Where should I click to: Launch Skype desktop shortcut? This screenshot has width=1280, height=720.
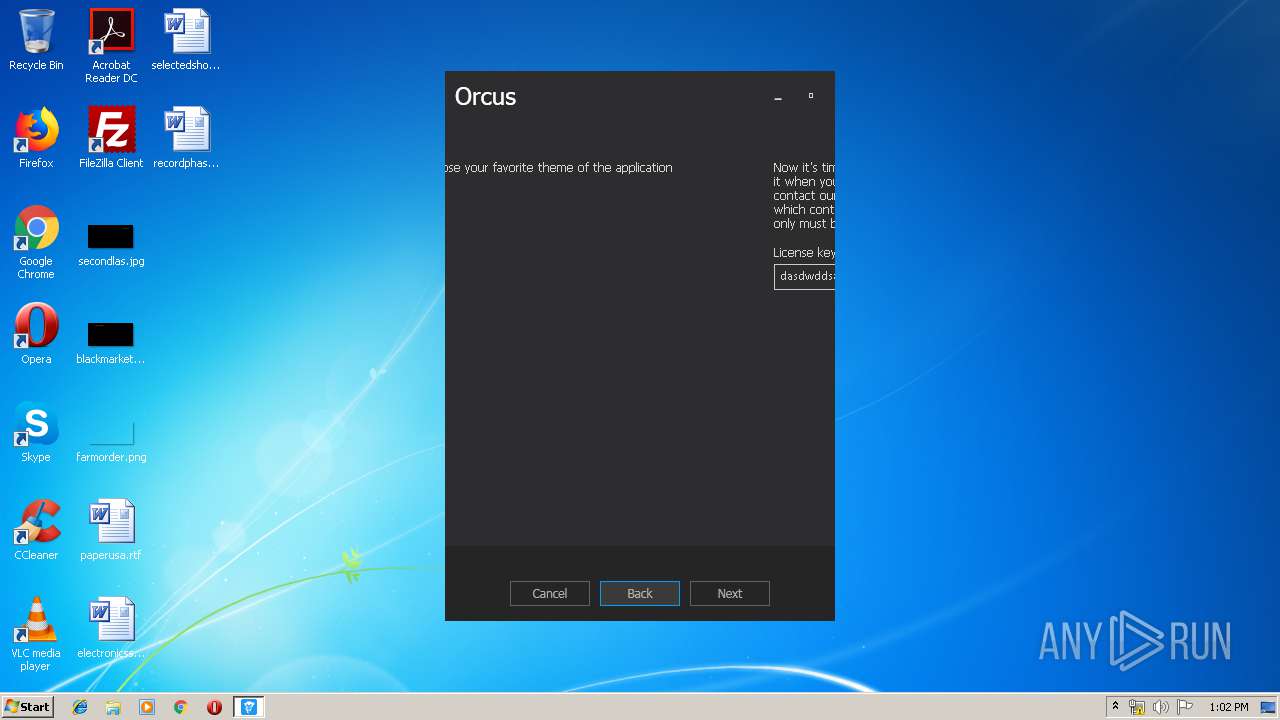point(36,432)
